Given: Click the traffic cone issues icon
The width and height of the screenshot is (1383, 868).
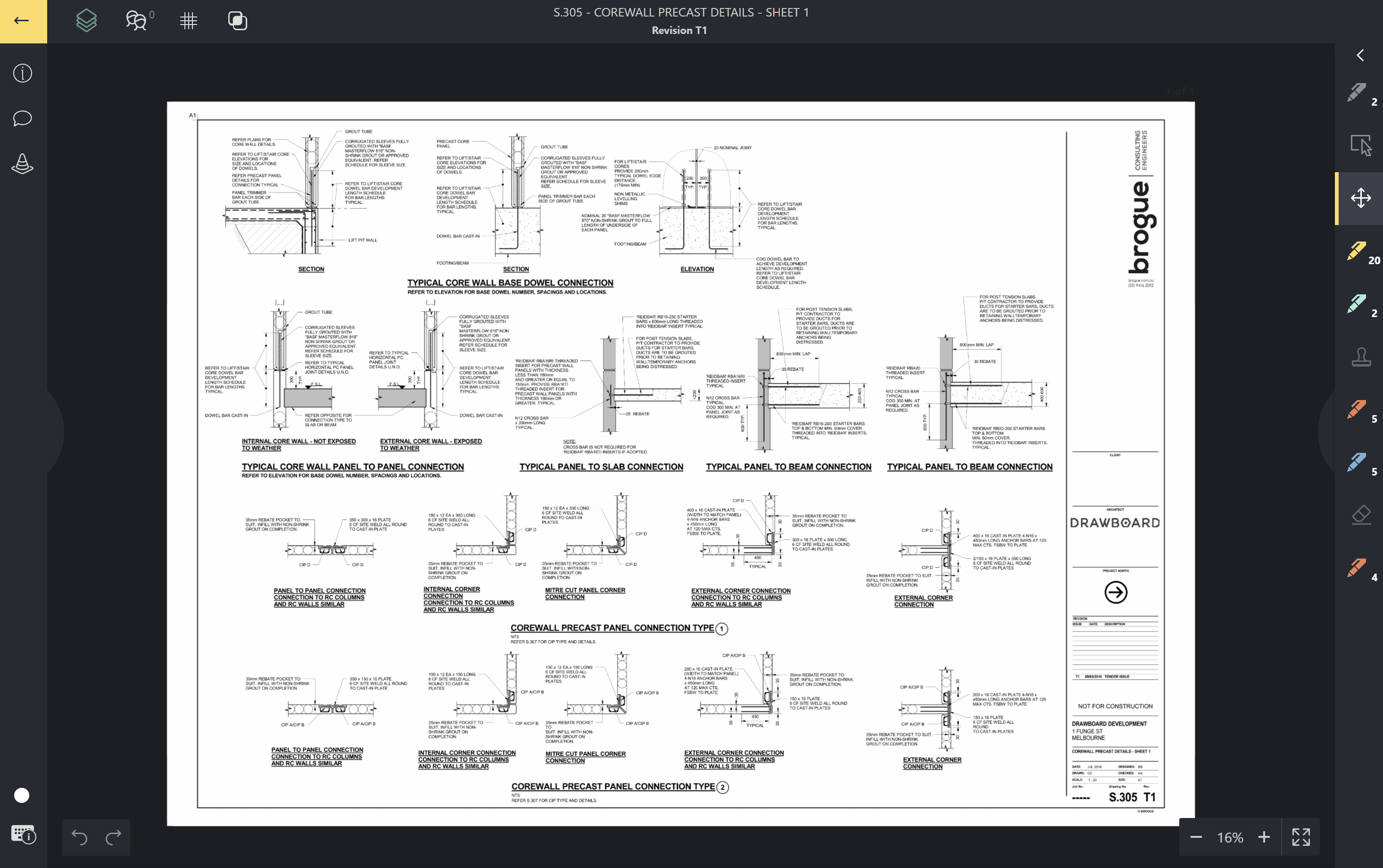Looking at the screenshot, I should (x=22, y=164).
